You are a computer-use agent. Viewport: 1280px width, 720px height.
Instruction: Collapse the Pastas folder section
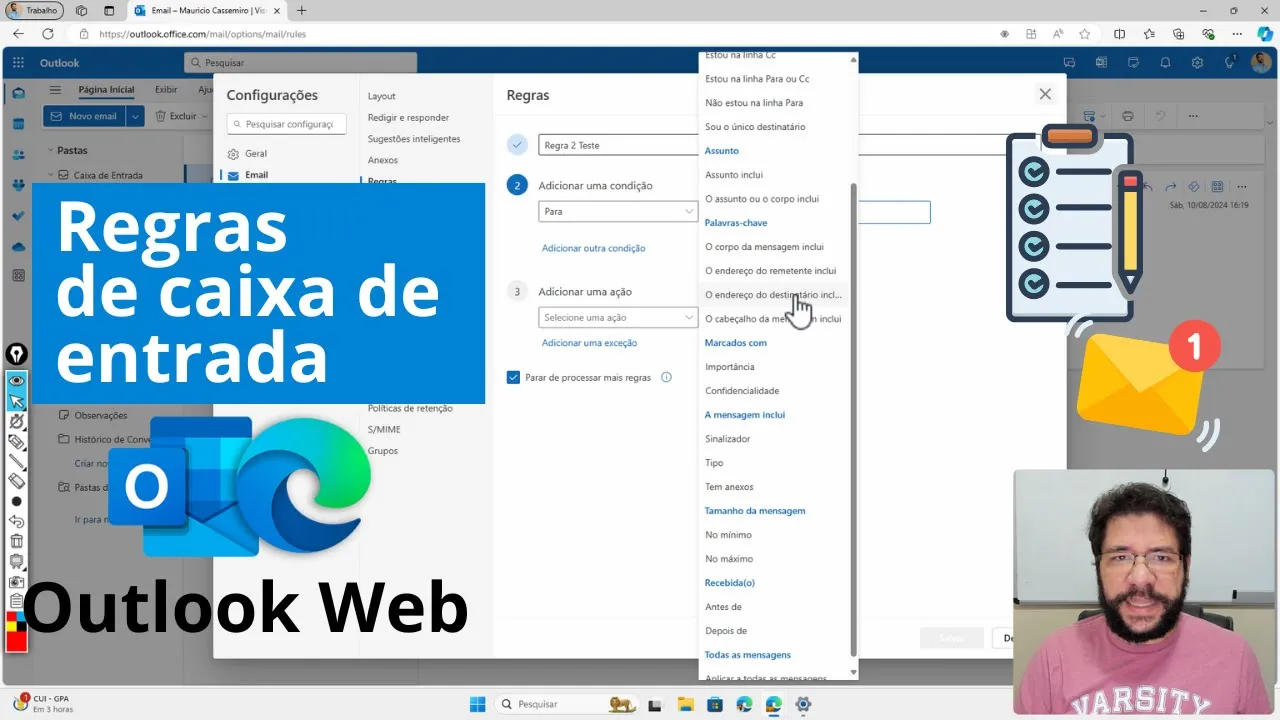(51, 151)
